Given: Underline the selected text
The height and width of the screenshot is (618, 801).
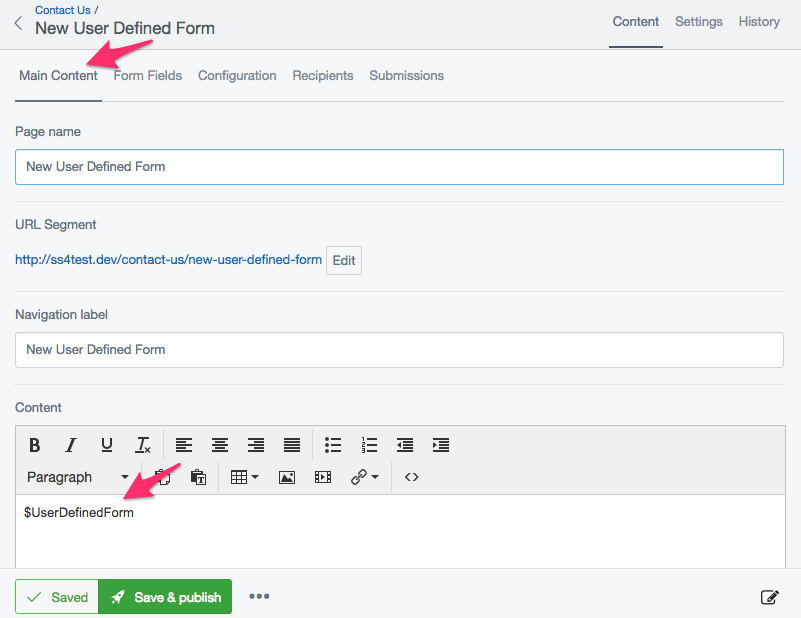Looking at the screenshot, I should (107, 445).
